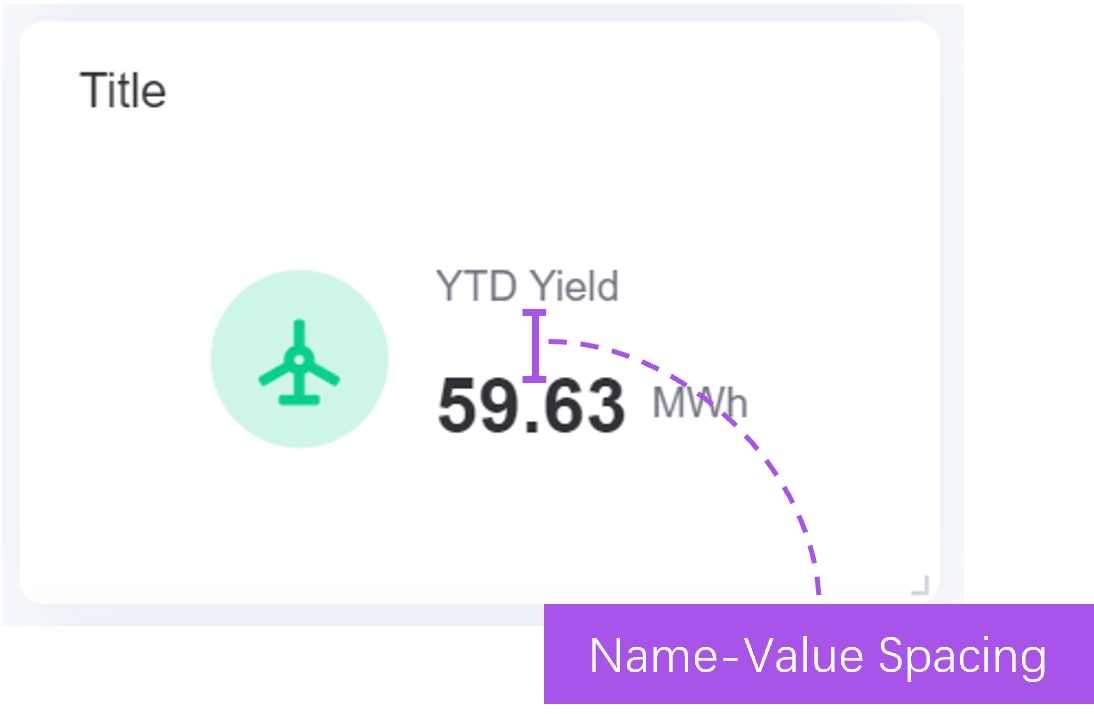Click the MWh unit text

700,403
